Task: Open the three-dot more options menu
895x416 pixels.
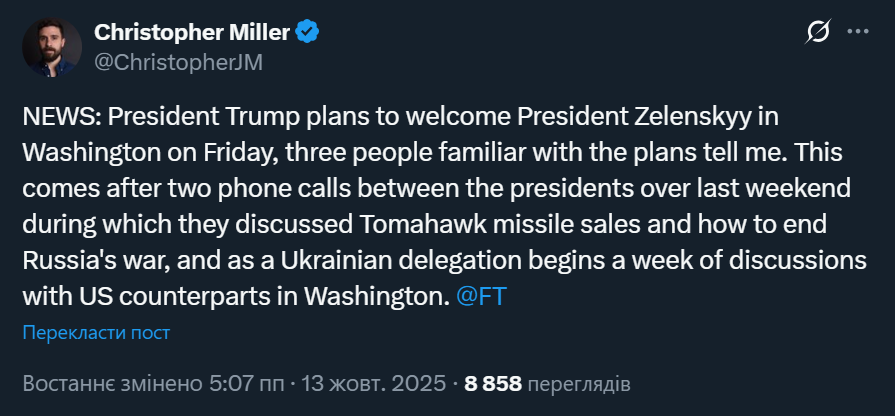Action: [x=858, y=33]
